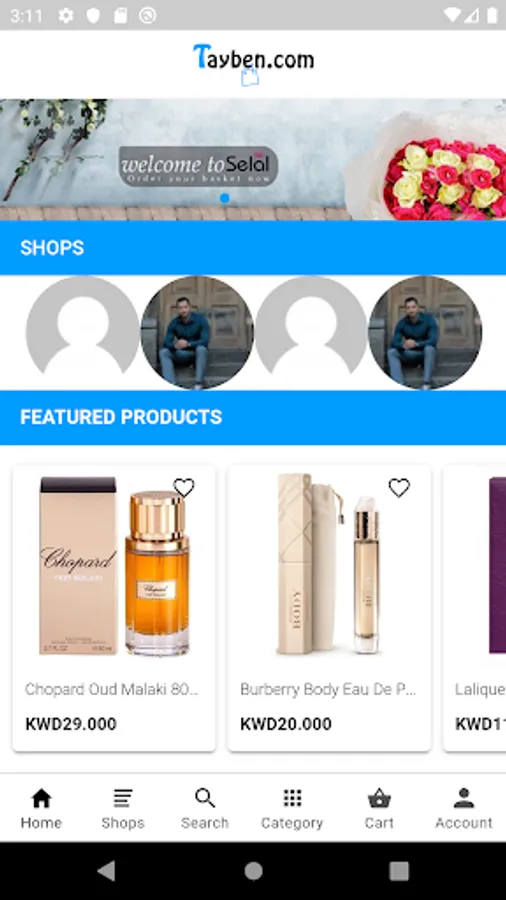Open the Chopard perfume product image
The width and height of the screenshot is (506, 900).
coord(114,565)
